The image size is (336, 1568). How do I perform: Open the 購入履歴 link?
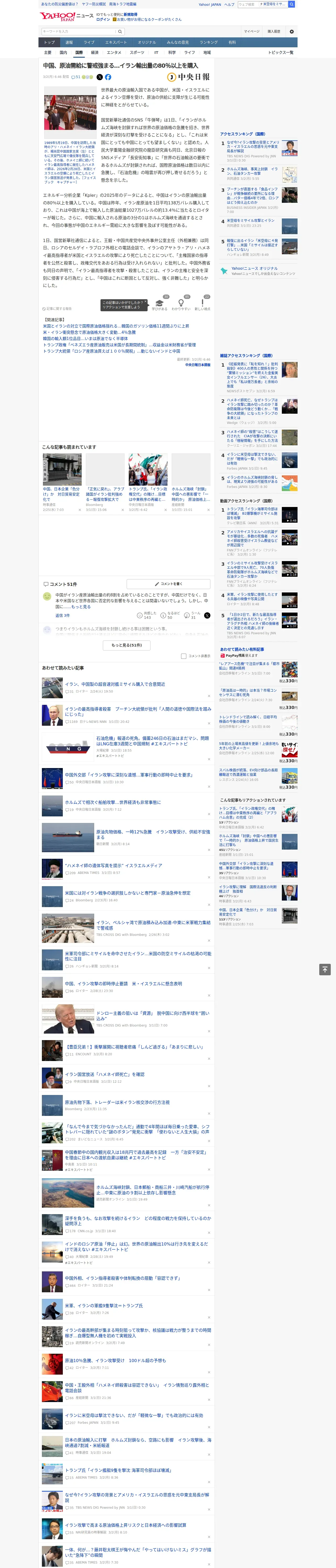pyautogui.click(x=274, y=32)
